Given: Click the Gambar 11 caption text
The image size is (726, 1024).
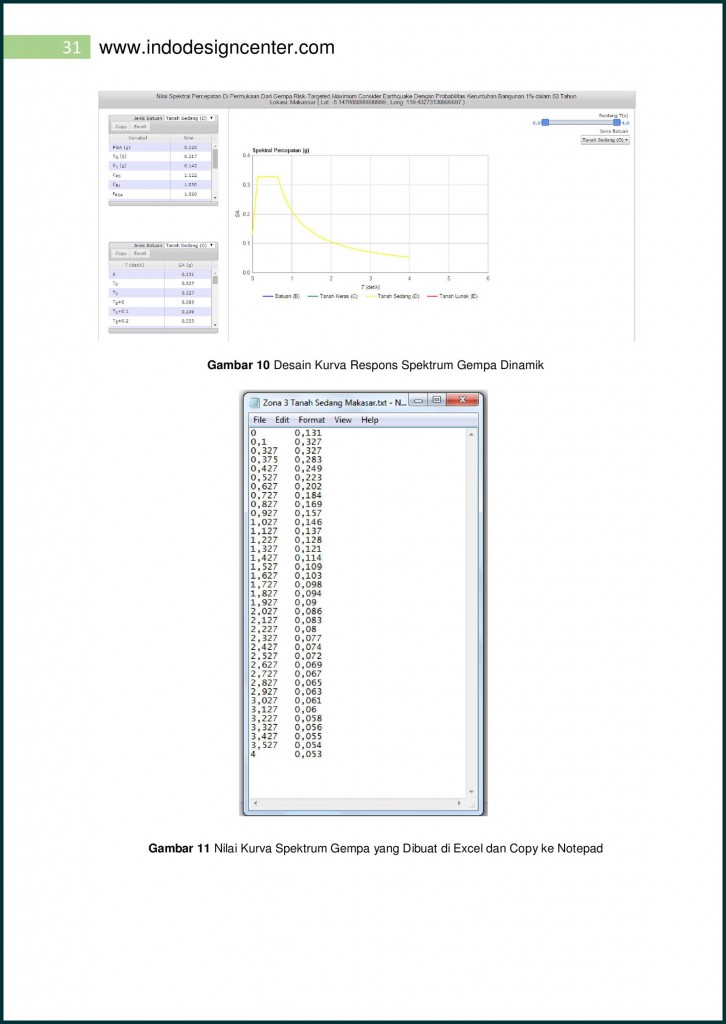Looking at the screenshot, I should point(375,849).
